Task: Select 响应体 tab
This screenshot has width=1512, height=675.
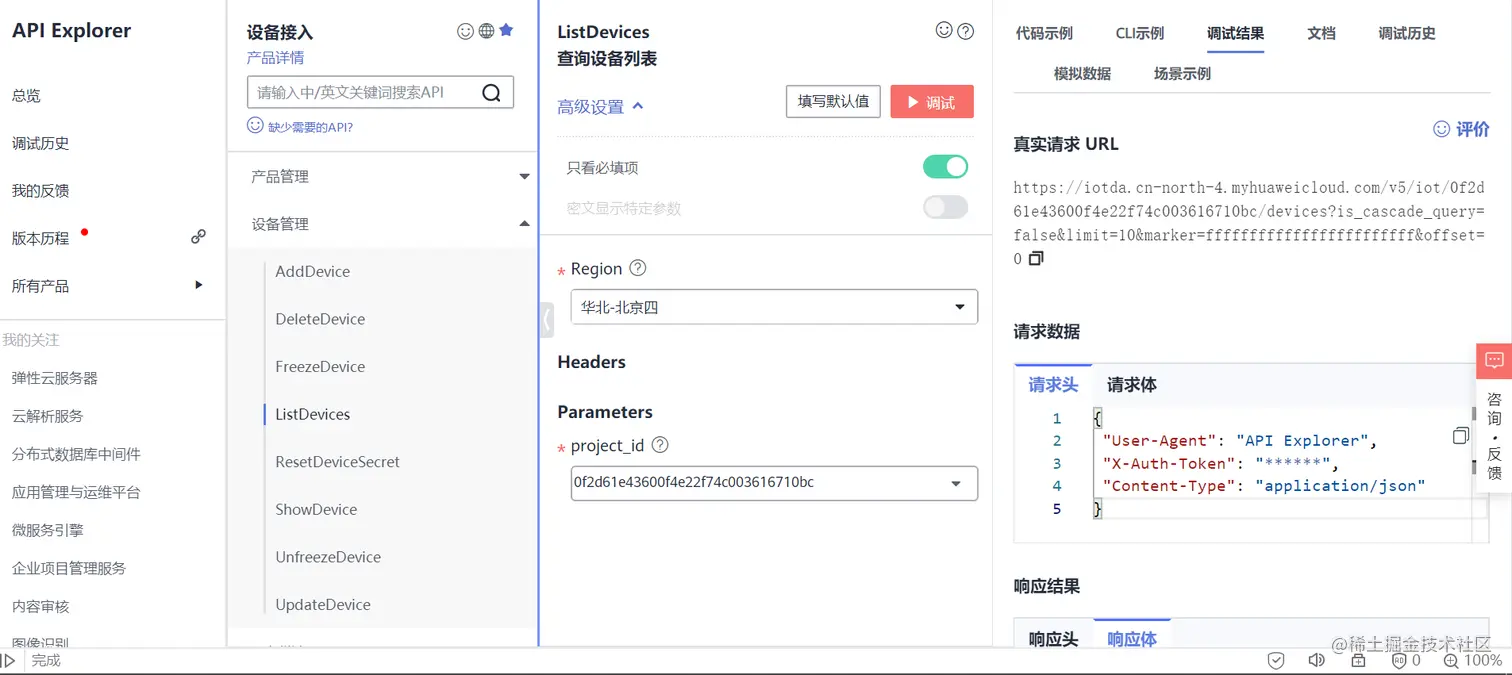Action: point(1132,639)
